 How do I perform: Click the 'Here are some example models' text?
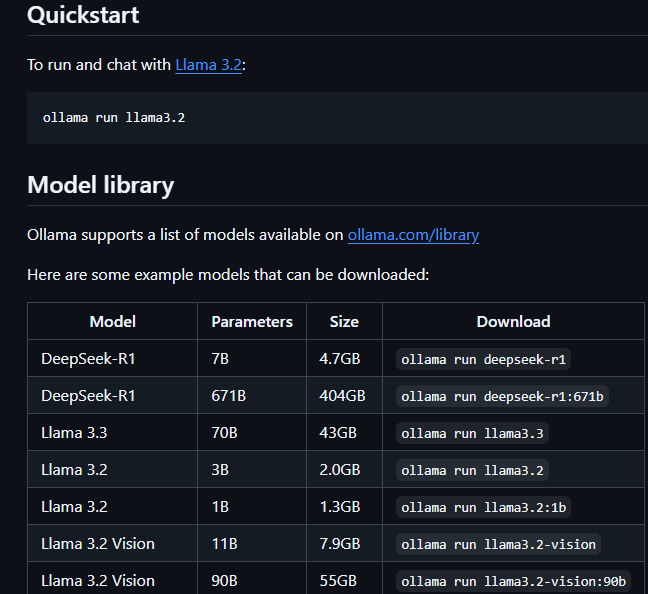pyautogui.click(x=228, y=274)
